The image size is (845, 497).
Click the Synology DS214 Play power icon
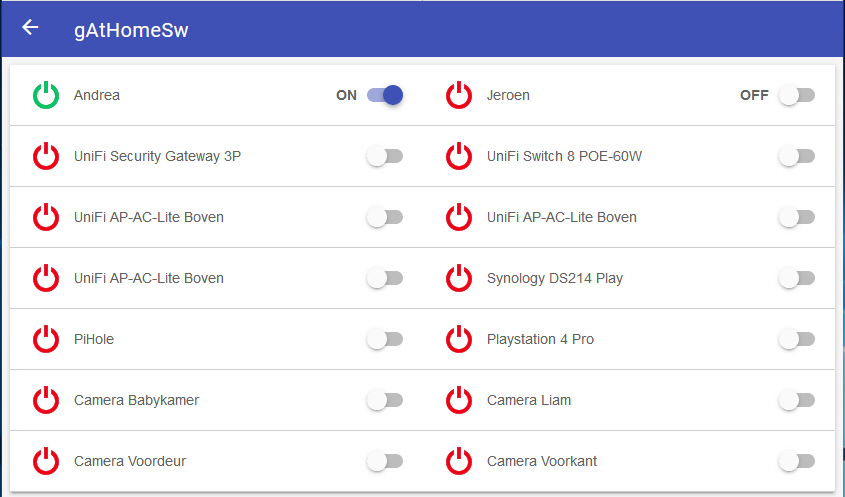coord(459,279)
